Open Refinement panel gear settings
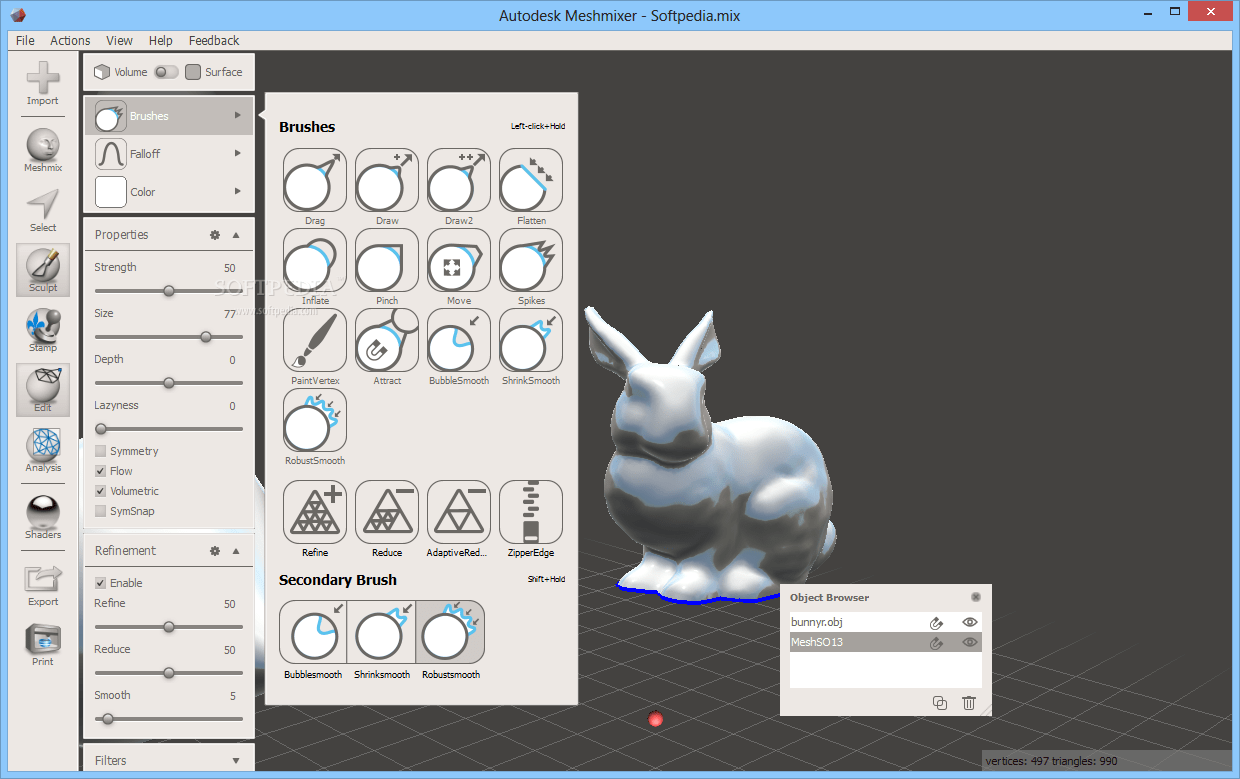The width and height of the screenshot is (1240, 779). pyautogui.click(x=214, y=551)
